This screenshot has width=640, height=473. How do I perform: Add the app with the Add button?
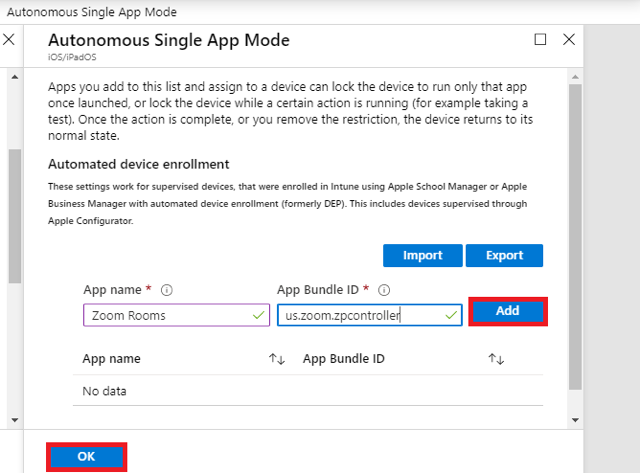coord(508,311)
